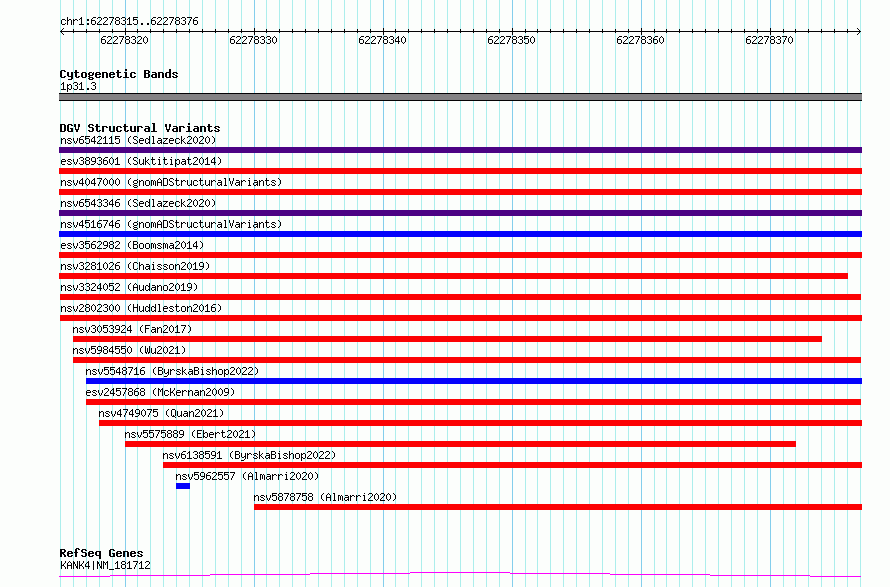
Task: Click the 62278320 ruler position
Action: (x=124, y=40)
